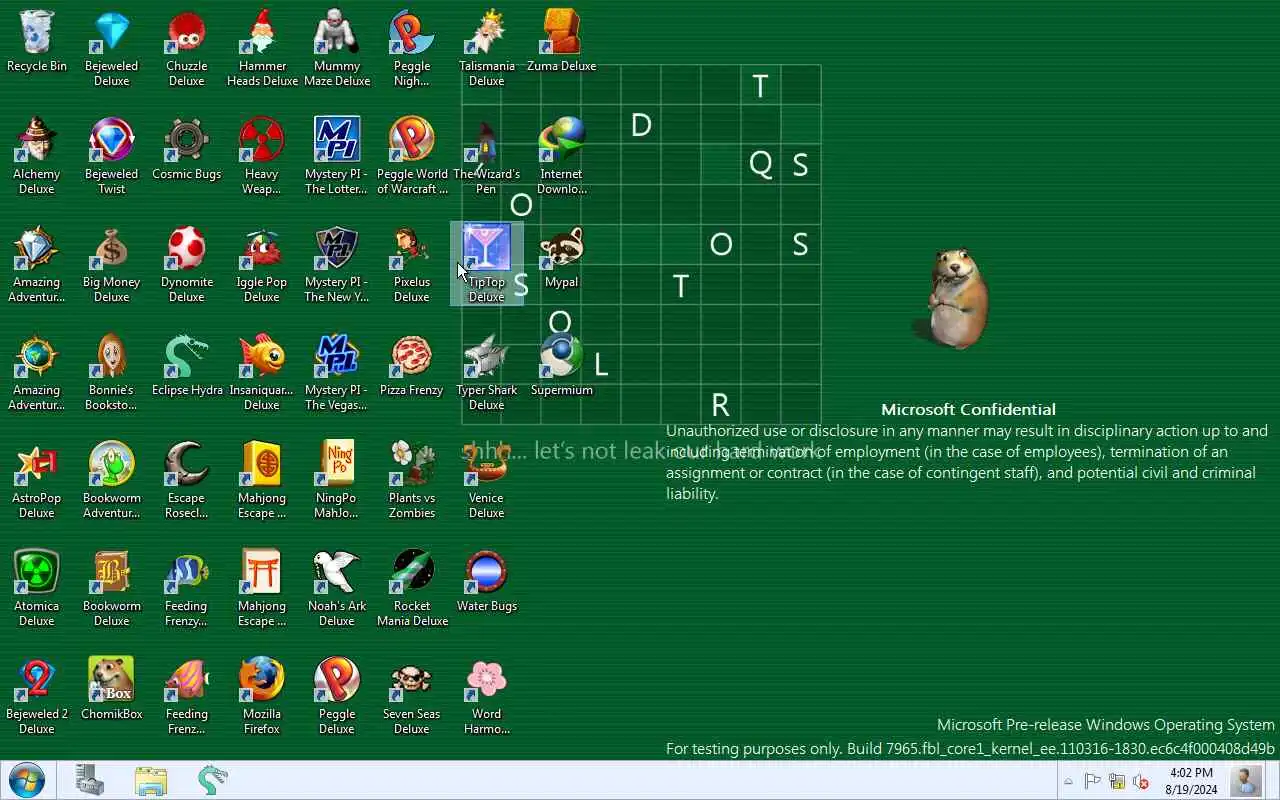Viewport: 1280px width, 800px height.
Task: Open the Heavy Weapon radiation icon
Action: tap(262, 156)
